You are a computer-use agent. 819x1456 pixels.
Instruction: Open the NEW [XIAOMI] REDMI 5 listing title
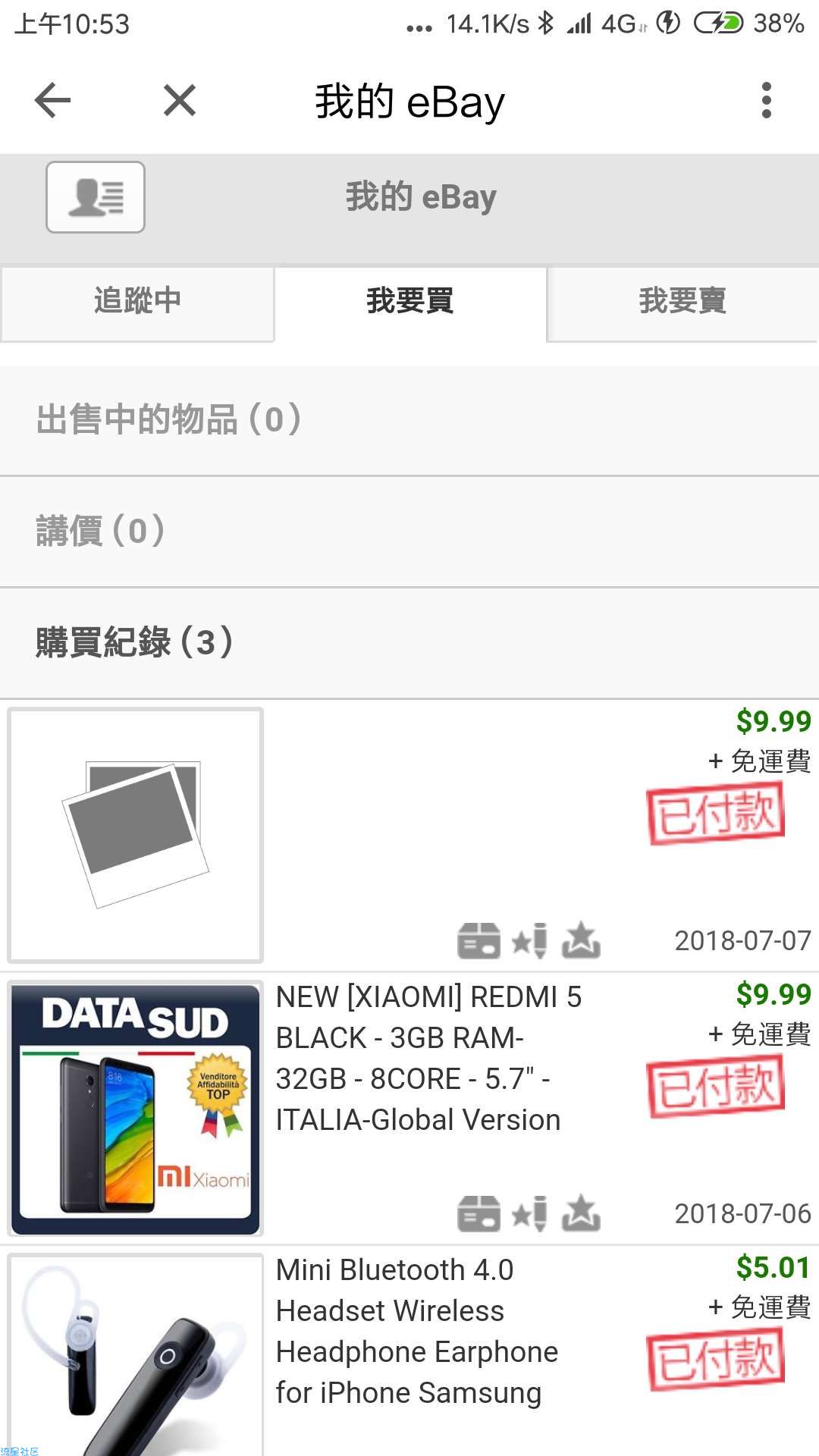coord(428,1059)
